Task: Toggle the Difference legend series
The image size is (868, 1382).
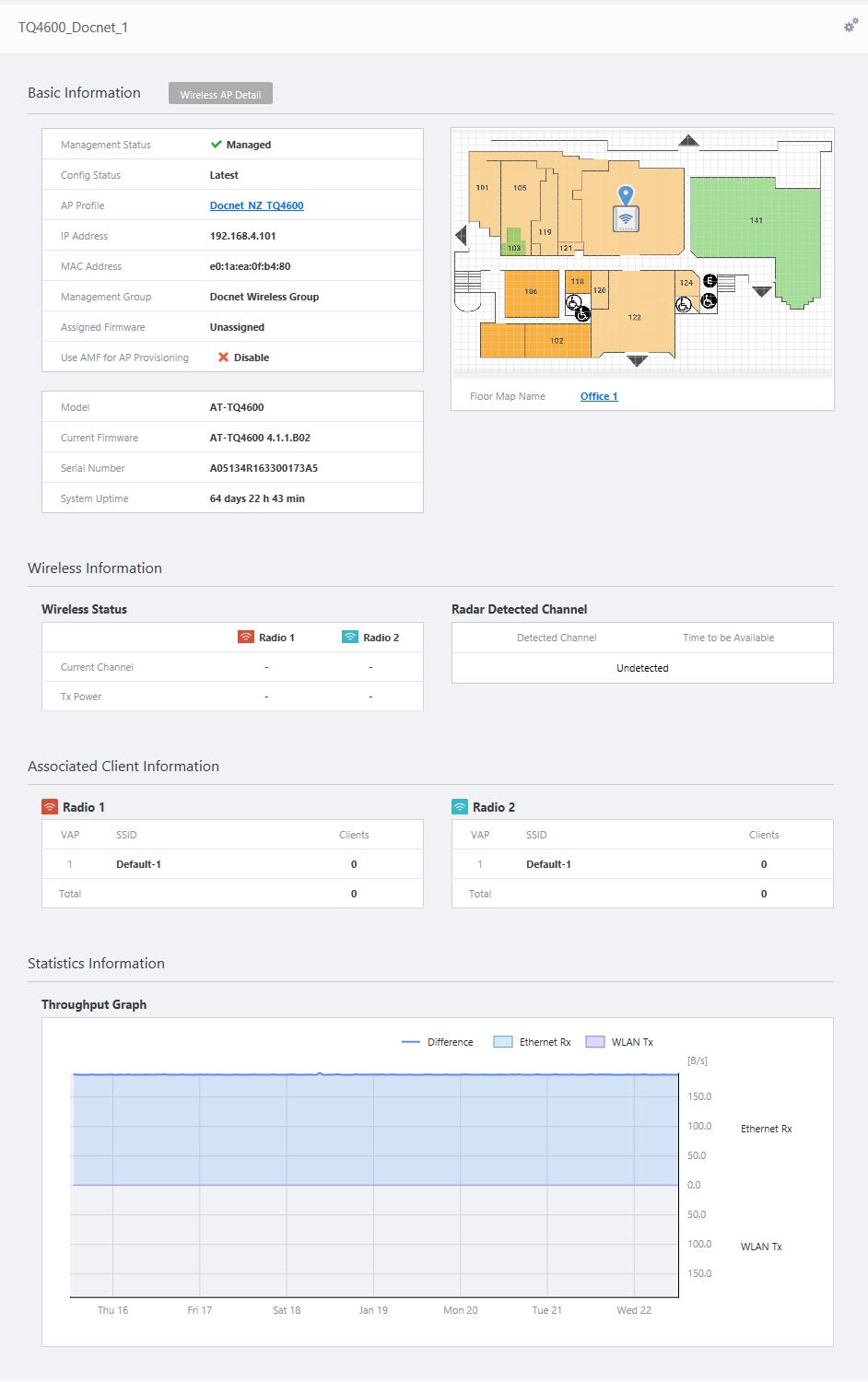Action: (438, 1042)
